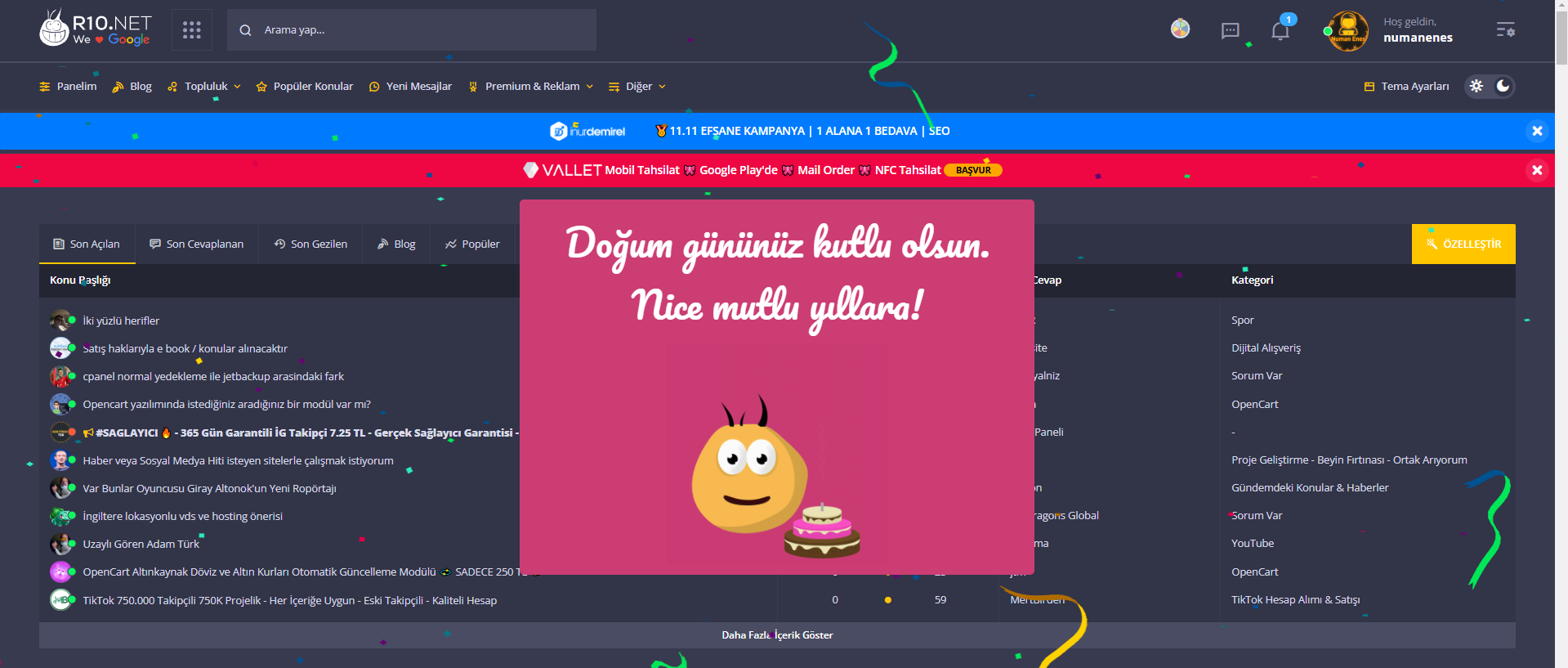The width and height of the screenshot is (1568, 668).
Task: Click Daha Fazla İçerik Göster
Action: (777, 635)
